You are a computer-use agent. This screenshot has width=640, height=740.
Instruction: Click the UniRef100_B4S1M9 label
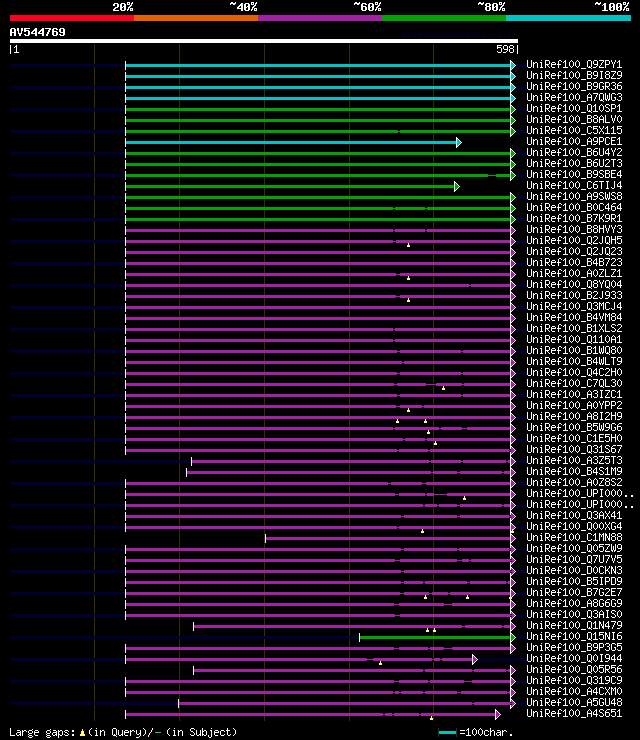coord(574,471)
